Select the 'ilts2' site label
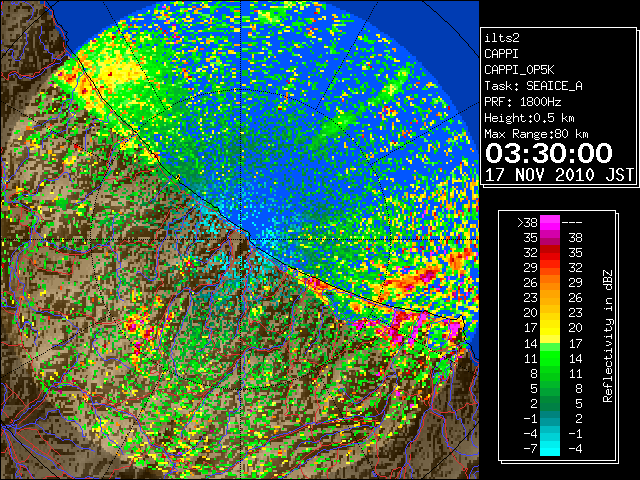The image size is (640, 480). click(x=502, y=38)
